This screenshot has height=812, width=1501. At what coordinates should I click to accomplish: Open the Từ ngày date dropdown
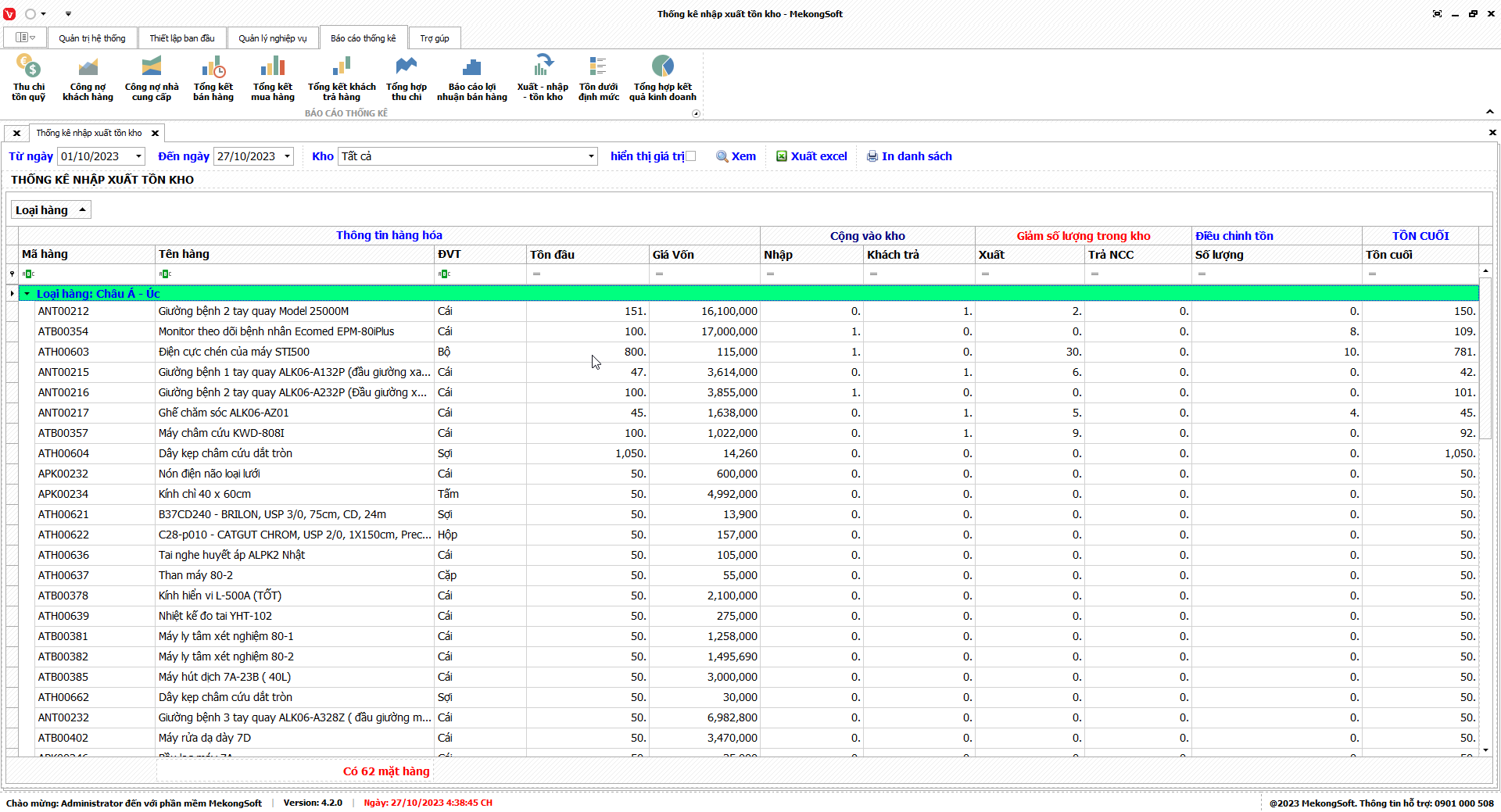point(138,156)
